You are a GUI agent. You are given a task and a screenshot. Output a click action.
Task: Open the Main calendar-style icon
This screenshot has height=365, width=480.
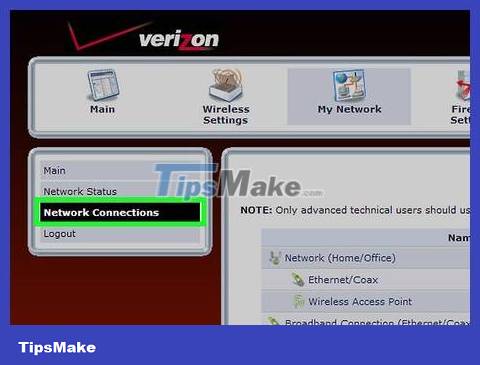103,85
